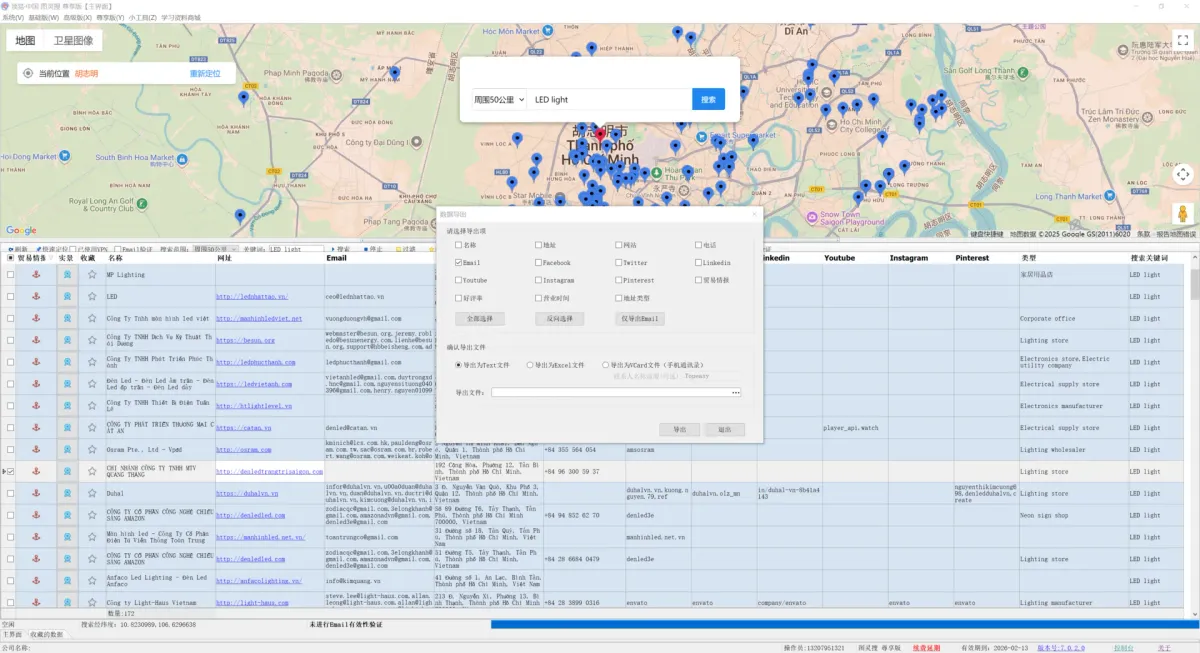Click 重新定位 relocate link

point(205,74)
